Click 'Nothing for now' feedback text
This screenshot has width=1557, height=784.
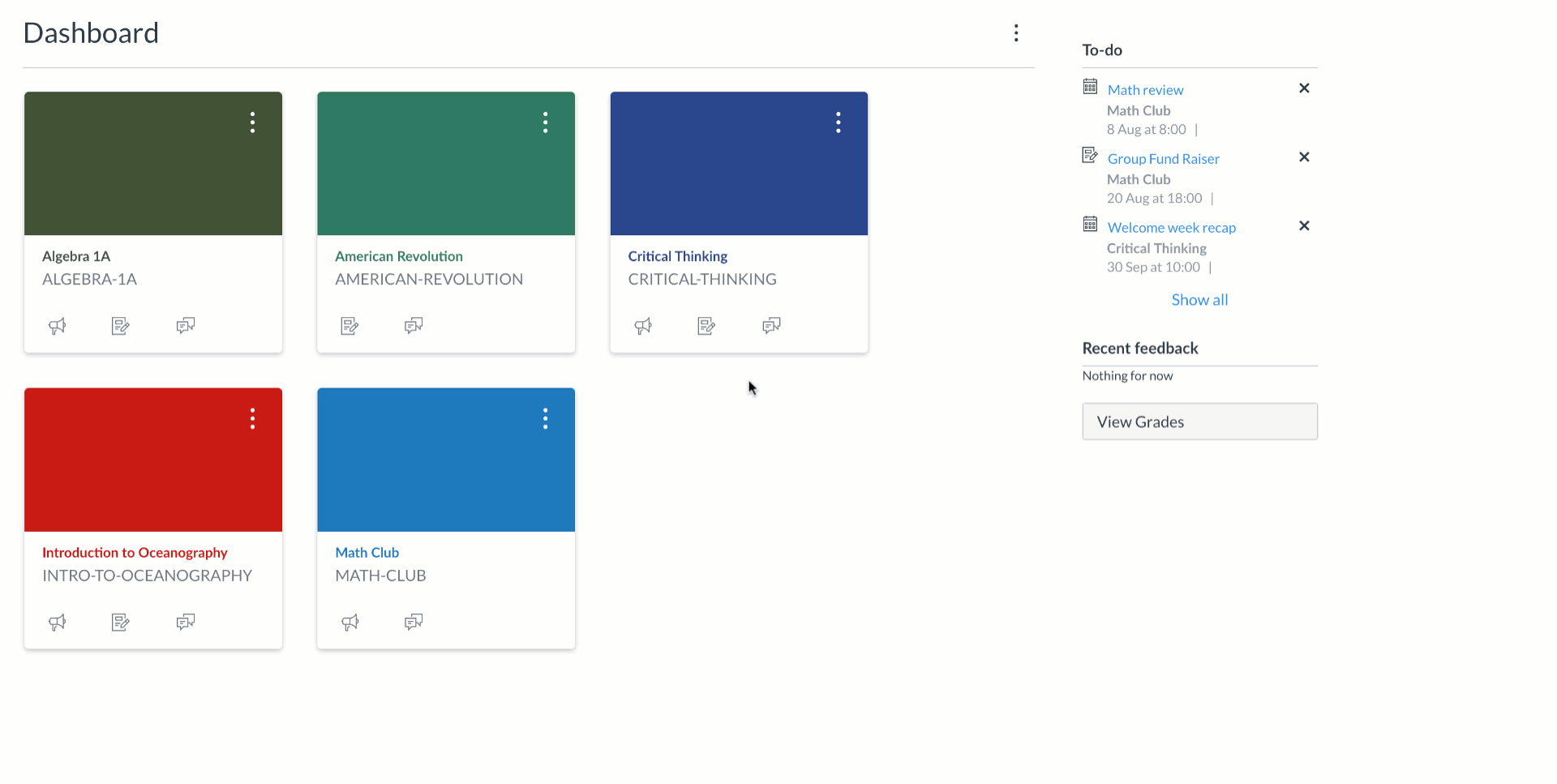1127,376
